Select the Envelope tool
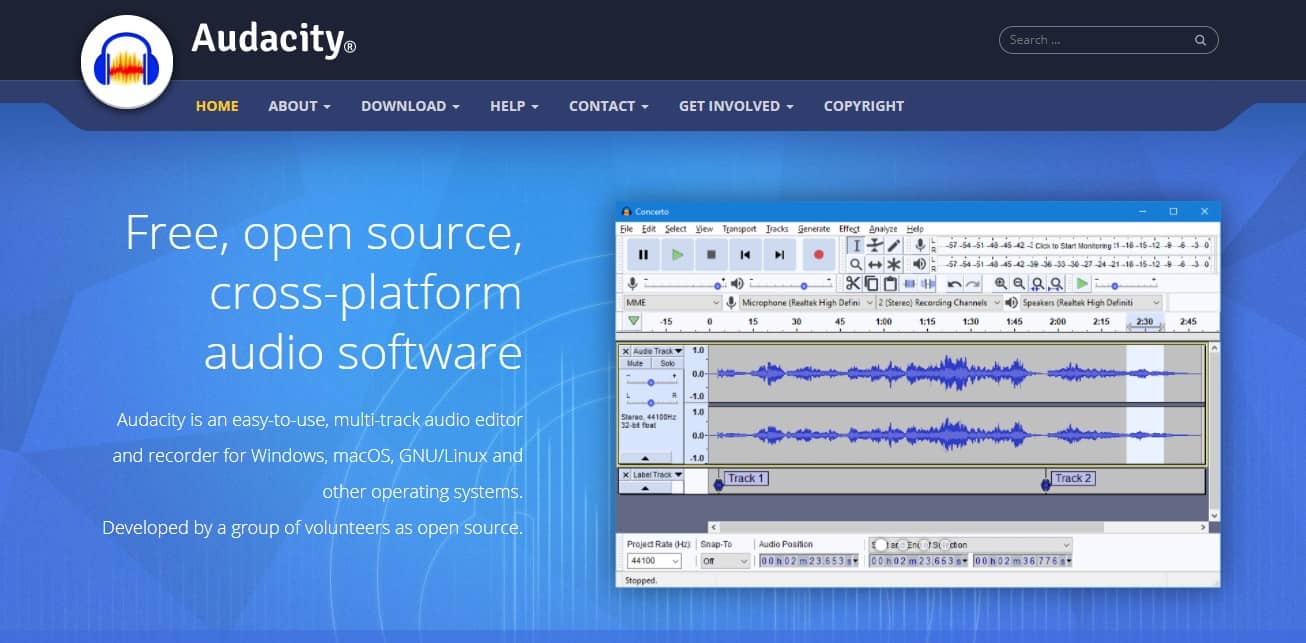Image resolution: width=1306 pixels, height=643 pixels. click(875, 246)
